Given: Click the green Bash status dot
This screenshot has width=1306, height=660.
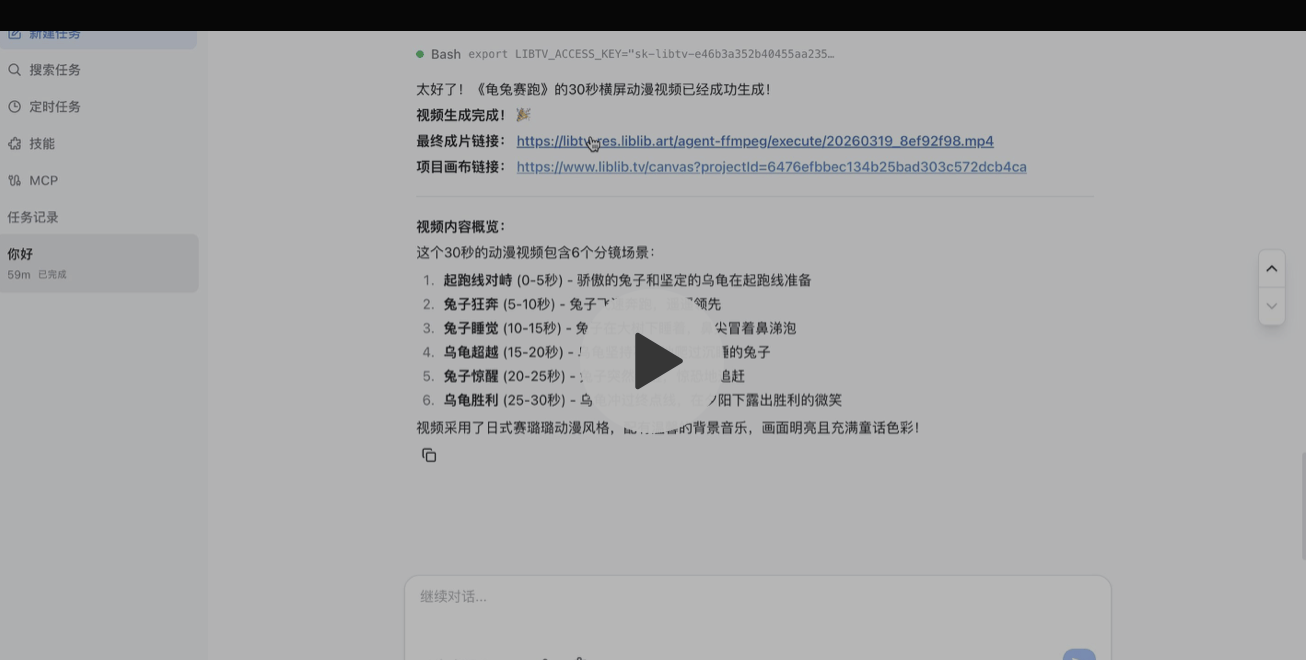Looking at the screenshot, I should point(420,54).
